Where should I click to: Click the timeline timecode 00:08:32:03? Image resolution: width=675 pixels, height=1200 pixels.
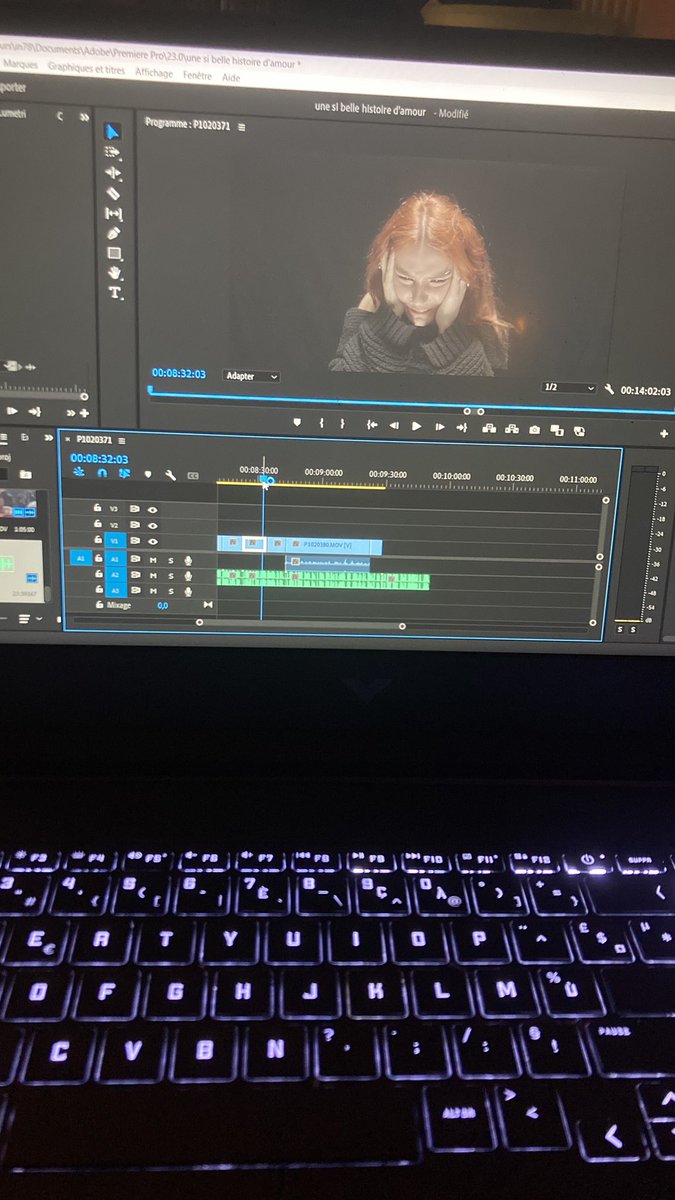pyautogui.click(x=99, y=458)
